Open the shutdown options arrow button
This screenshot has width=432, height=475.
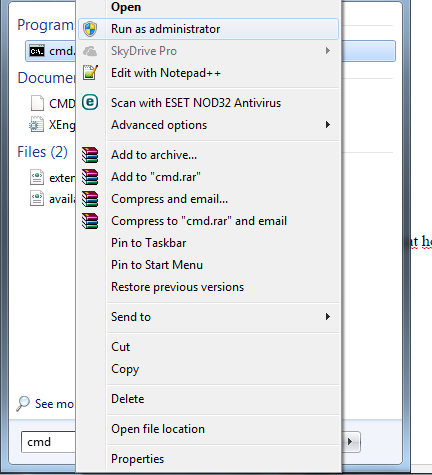tap(350, 442)
